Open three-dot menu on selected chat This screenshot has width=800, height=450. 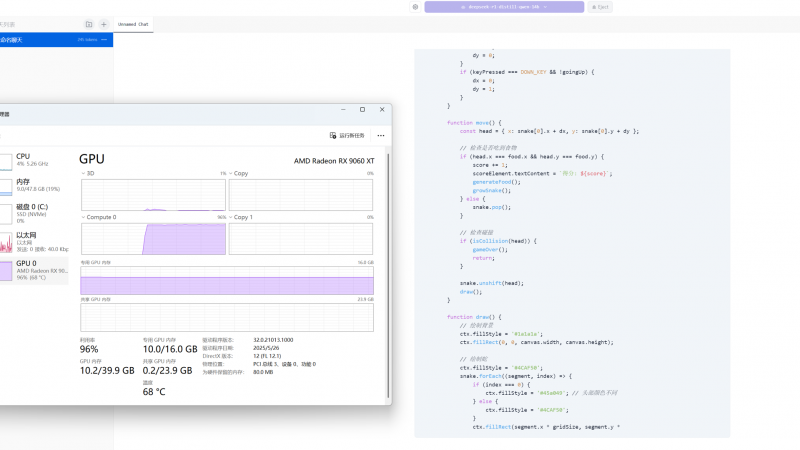(x=104, y=40)
